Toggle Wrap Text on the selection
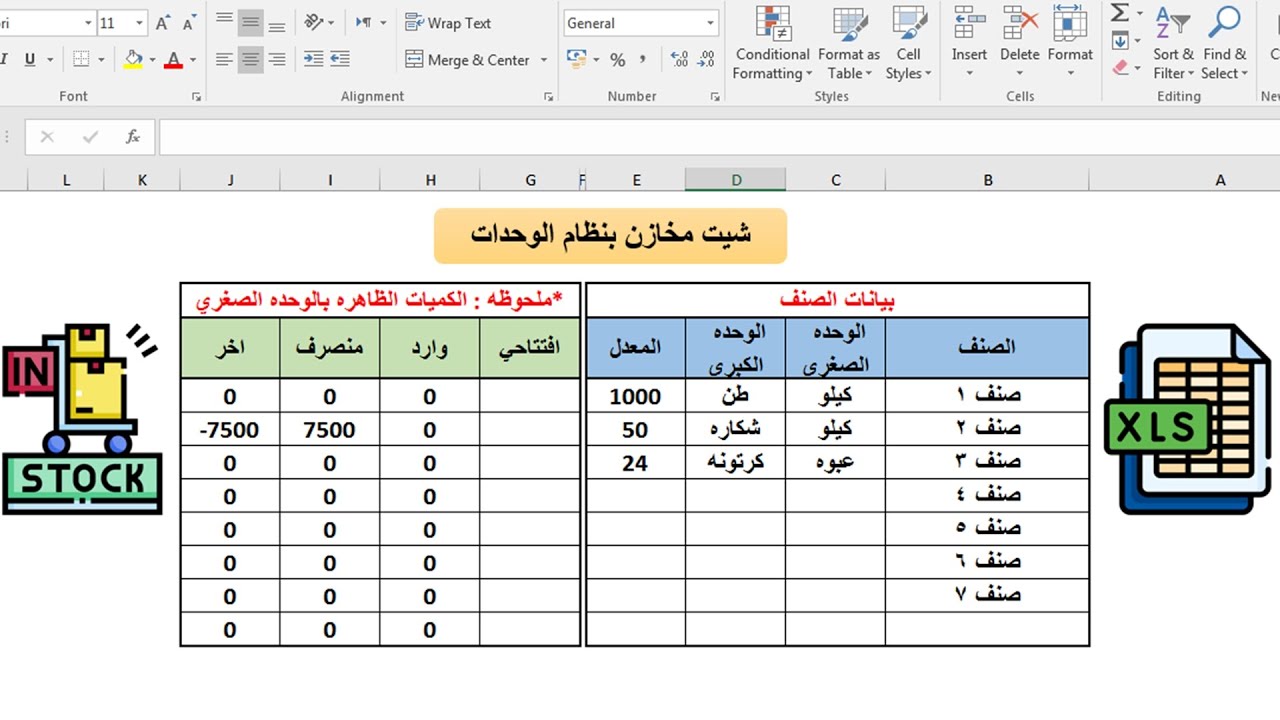The image size is (1280, 720). coord(448,22)
